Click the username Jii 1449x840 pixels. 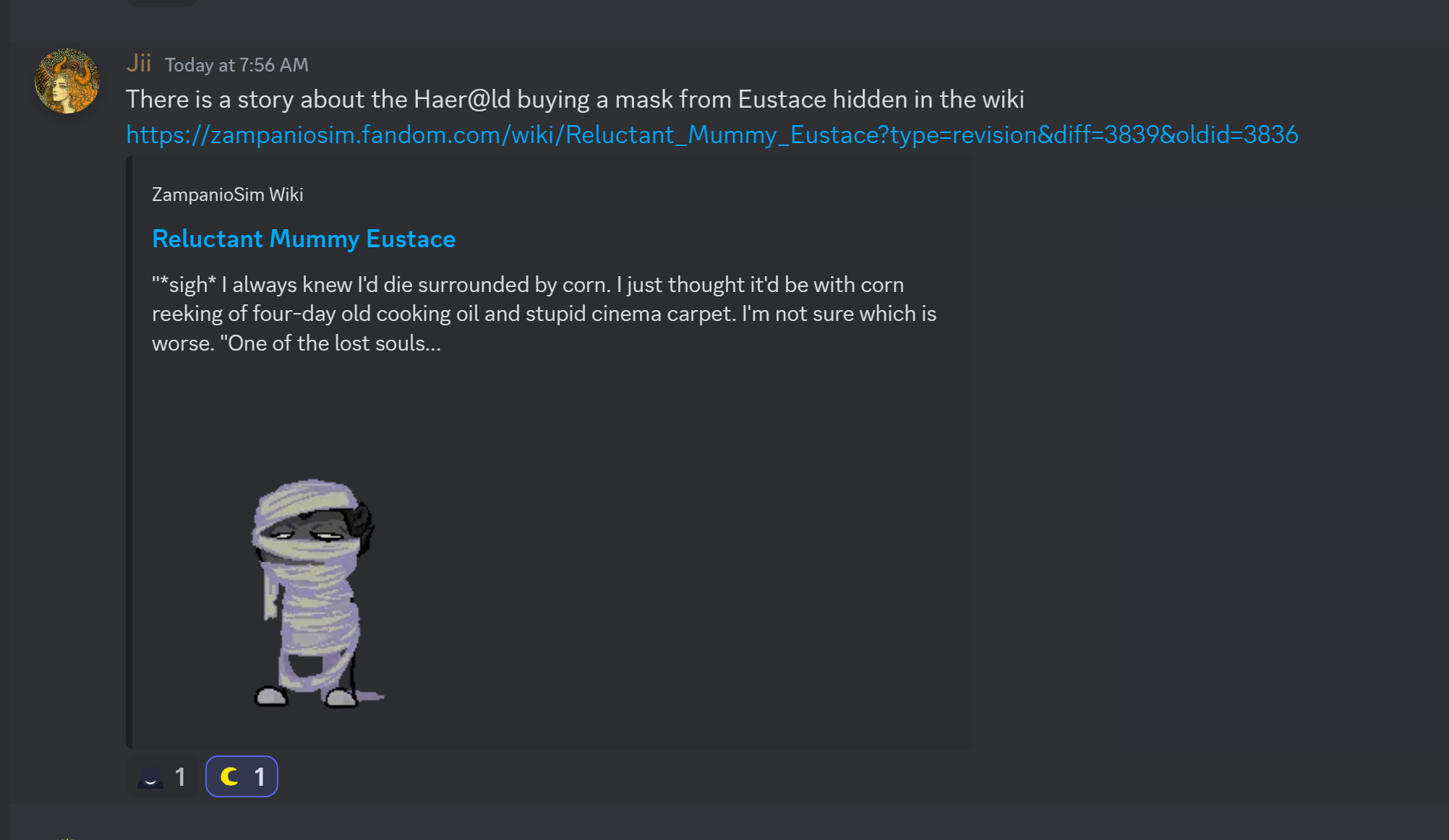click(139, 64)
